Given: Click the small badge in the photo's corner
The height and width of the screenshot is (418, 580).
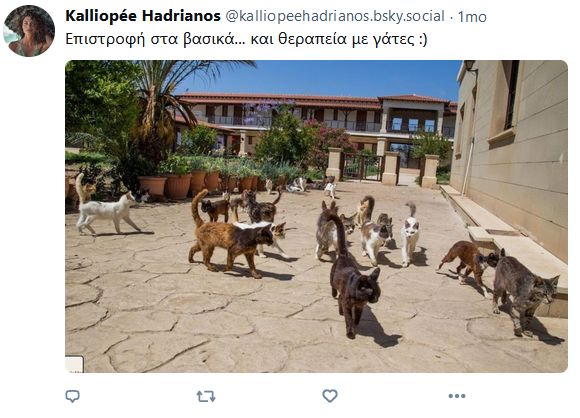Looking at the screenshot, I should (x=74, y=364).
